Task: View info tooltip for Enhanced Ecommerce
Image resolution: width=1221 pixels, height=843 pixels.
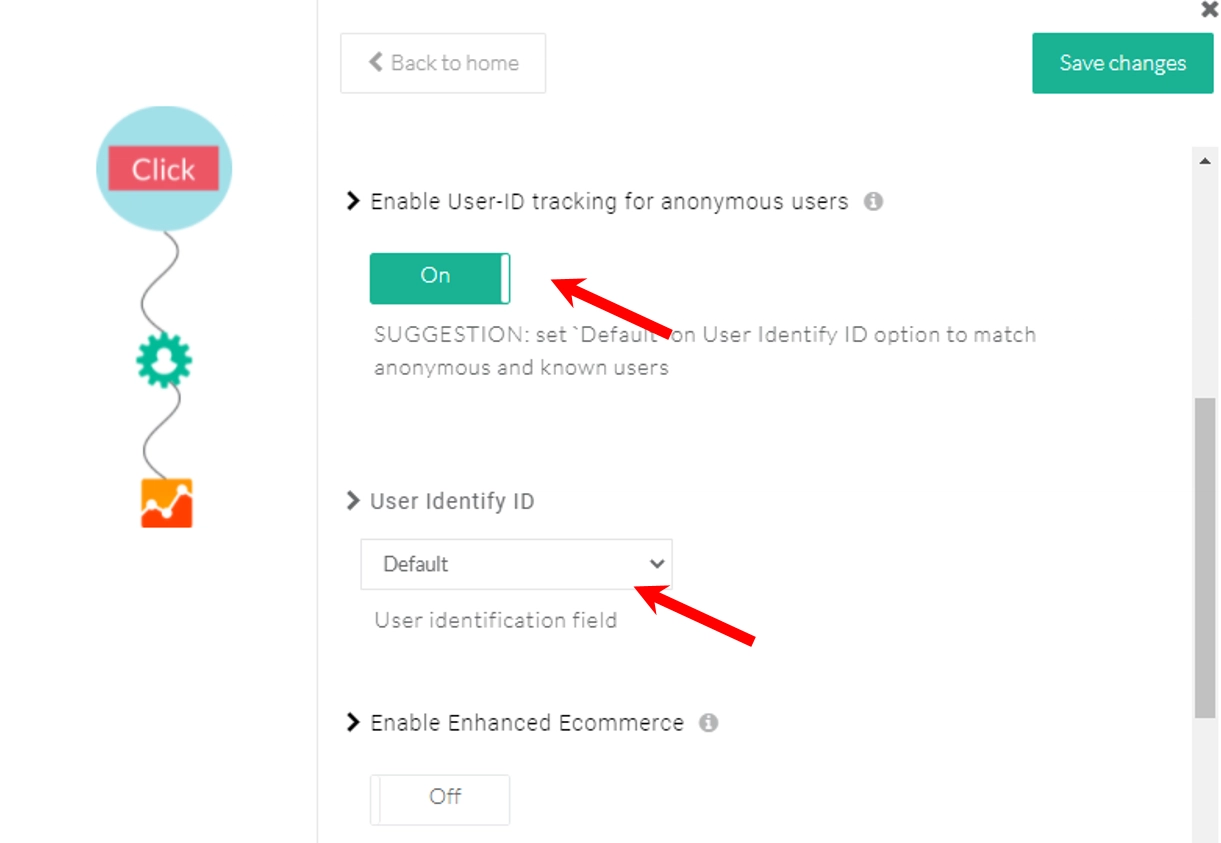Action: [x=710, y=722]
